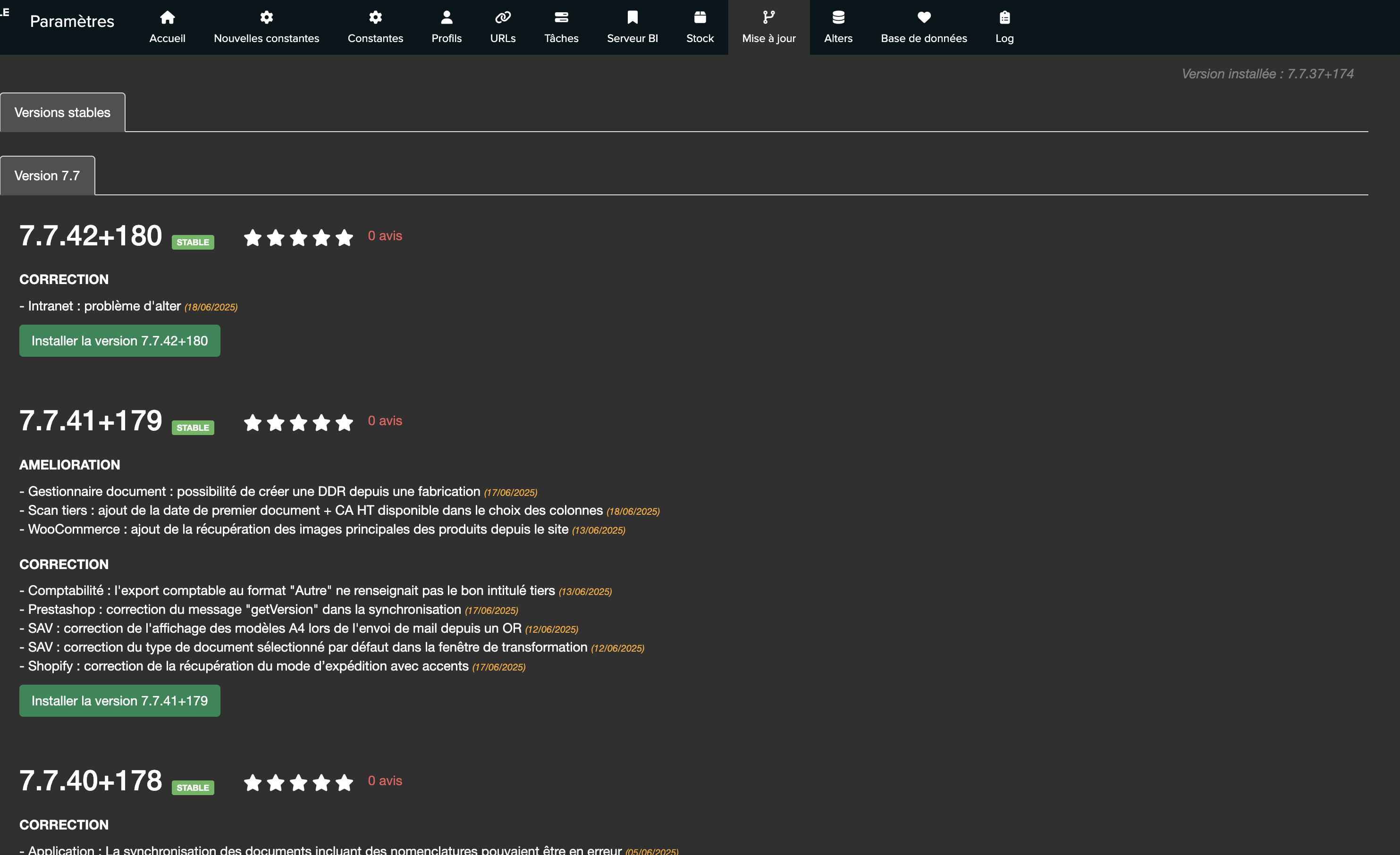
Task: Click the CORRECTION heading under 7.7.42+180
Action: 64,279
